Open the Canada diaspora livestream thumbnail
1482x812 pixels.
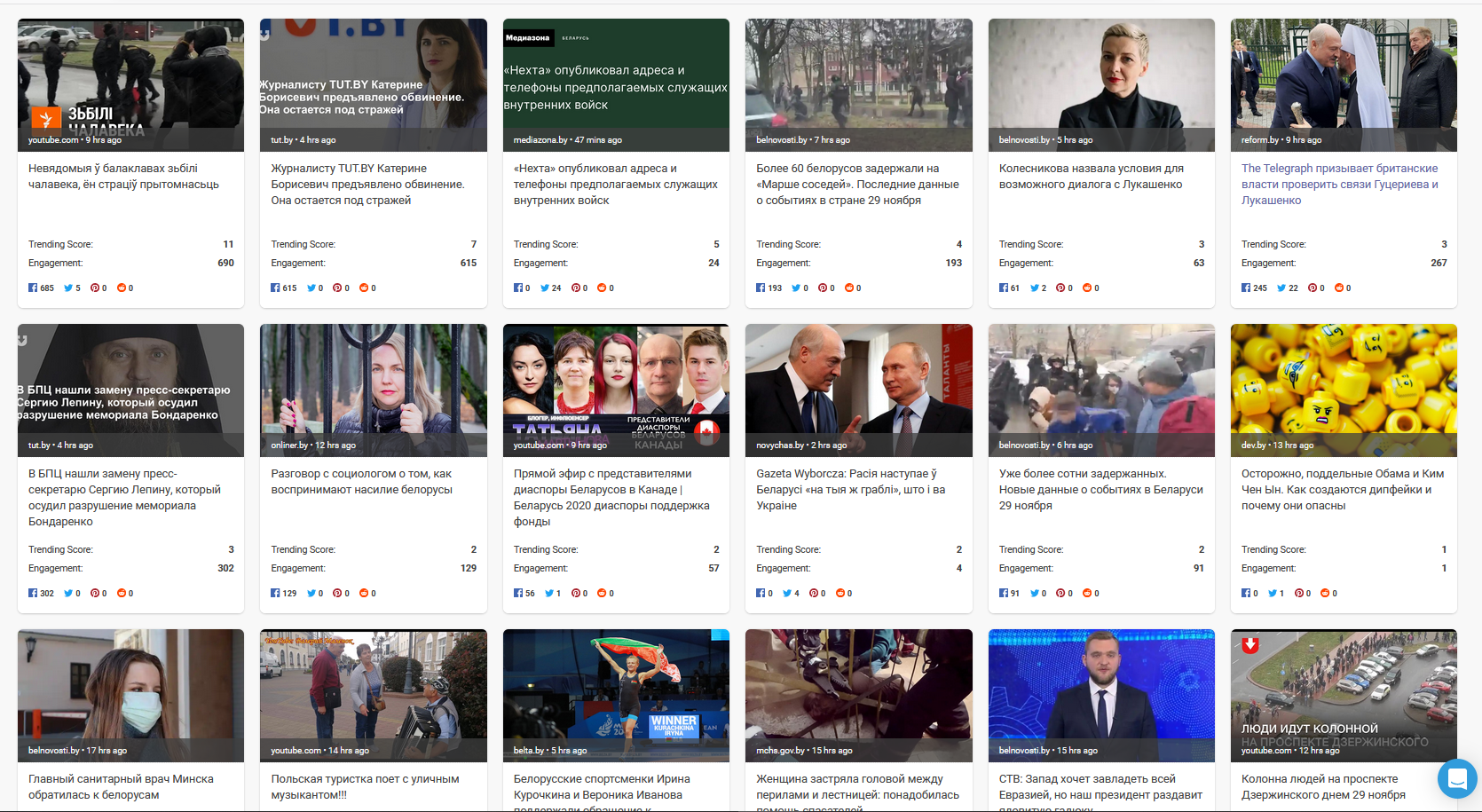(x=616, y=382)
